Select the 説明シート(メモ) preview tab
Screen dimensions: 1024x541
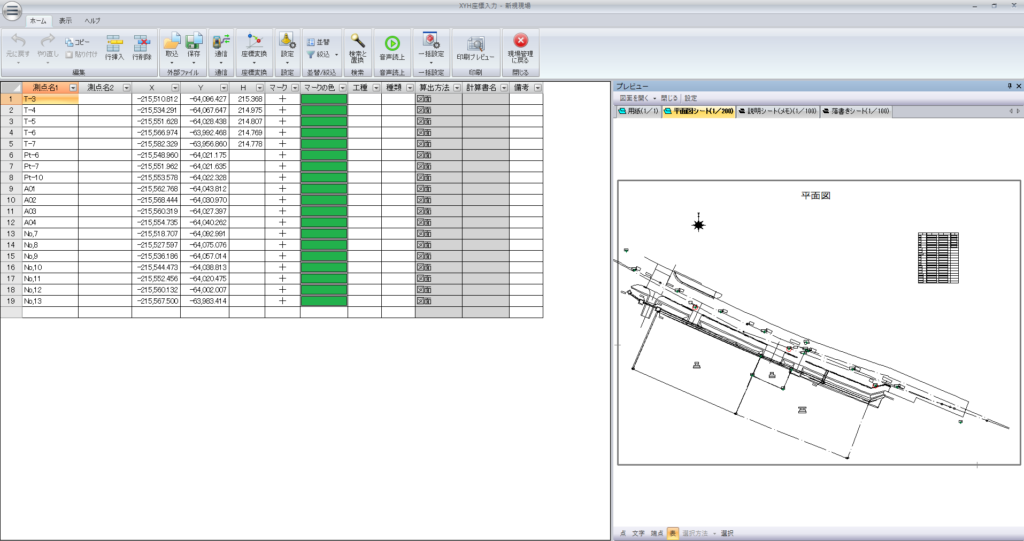point(776,112)
